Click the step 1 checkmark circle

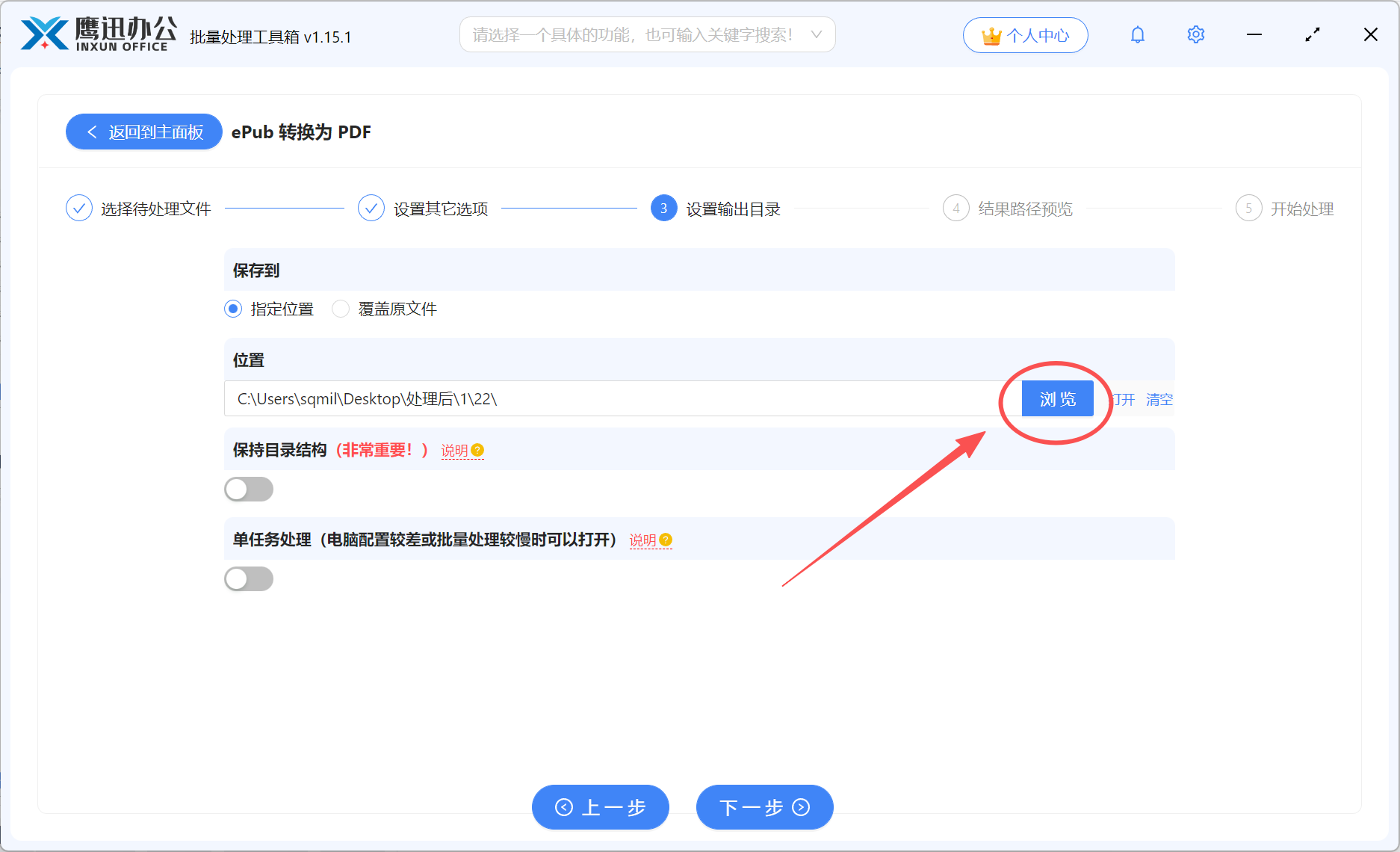[x=79, y=209]
